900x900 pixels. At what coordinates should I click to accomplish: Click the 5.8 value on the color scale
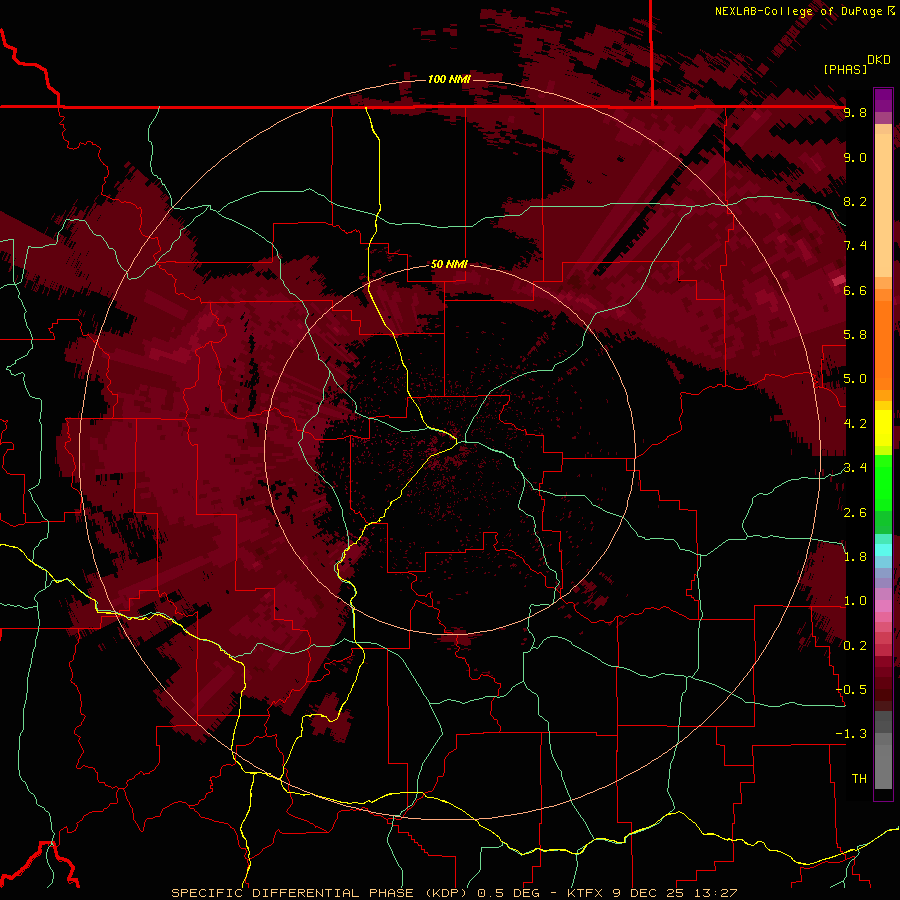pyautogui.click(x=855, y=335)
